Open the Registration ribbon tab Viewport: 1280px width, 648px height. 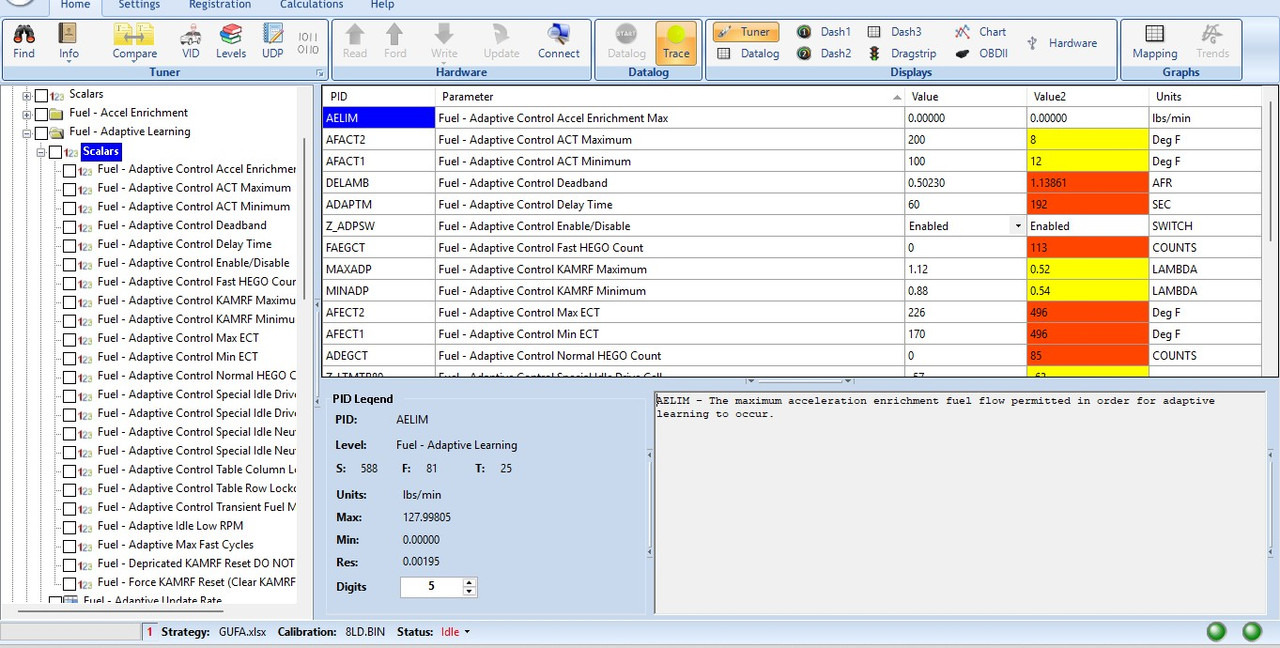coord(220,5)
